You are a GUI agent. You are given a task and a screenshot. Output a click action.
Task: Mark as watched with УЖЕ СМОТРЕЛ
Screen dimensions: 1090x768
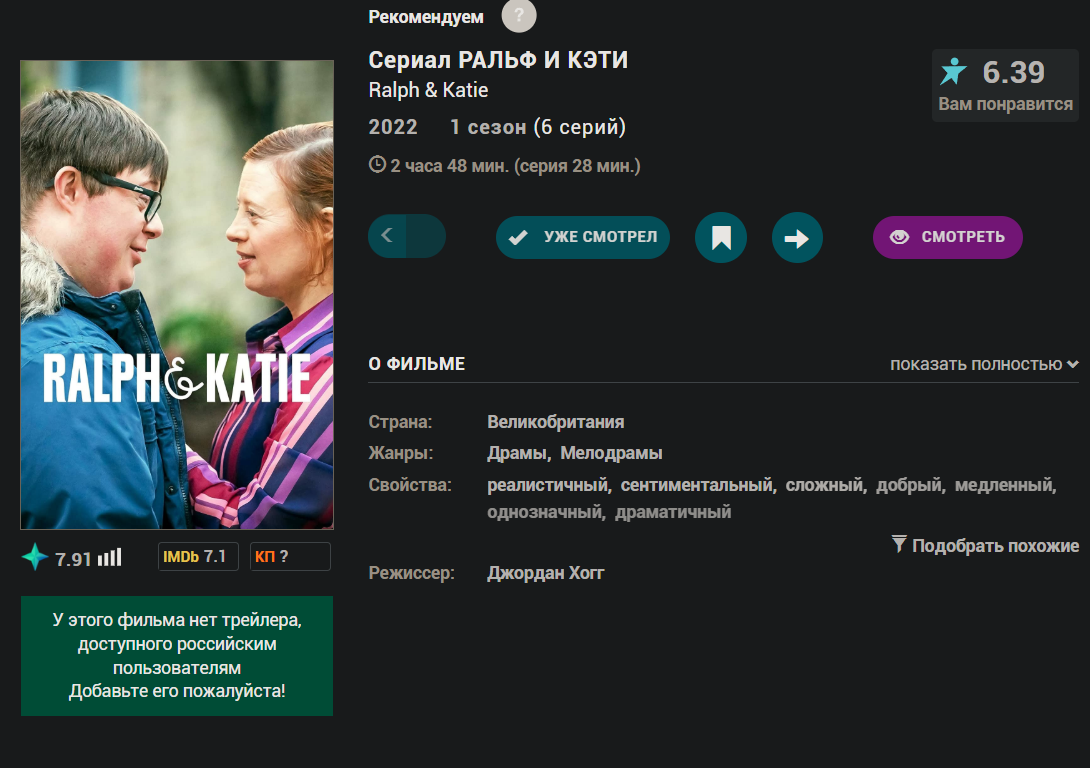[583, 237]
